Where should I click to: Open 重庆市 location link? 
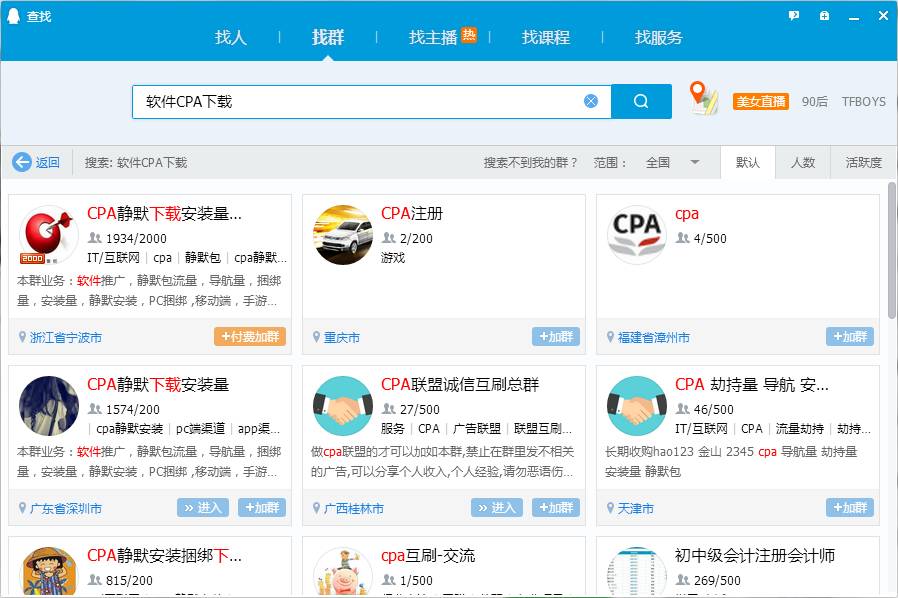point(342,337)
